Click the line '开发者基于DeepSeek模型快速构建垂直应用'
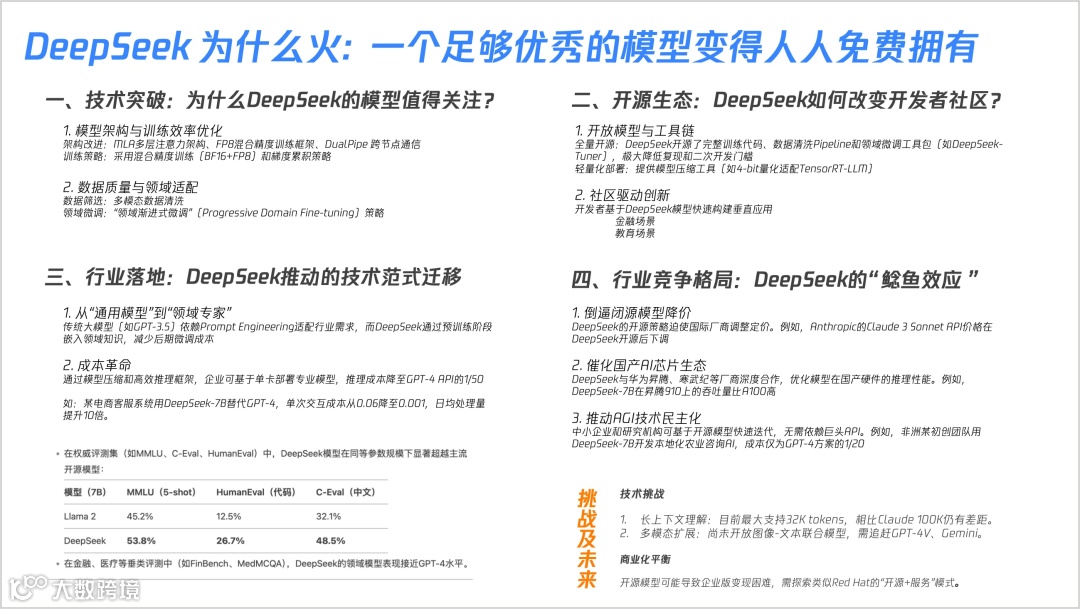Screen dimensions: 1080x609 (674, 209)
